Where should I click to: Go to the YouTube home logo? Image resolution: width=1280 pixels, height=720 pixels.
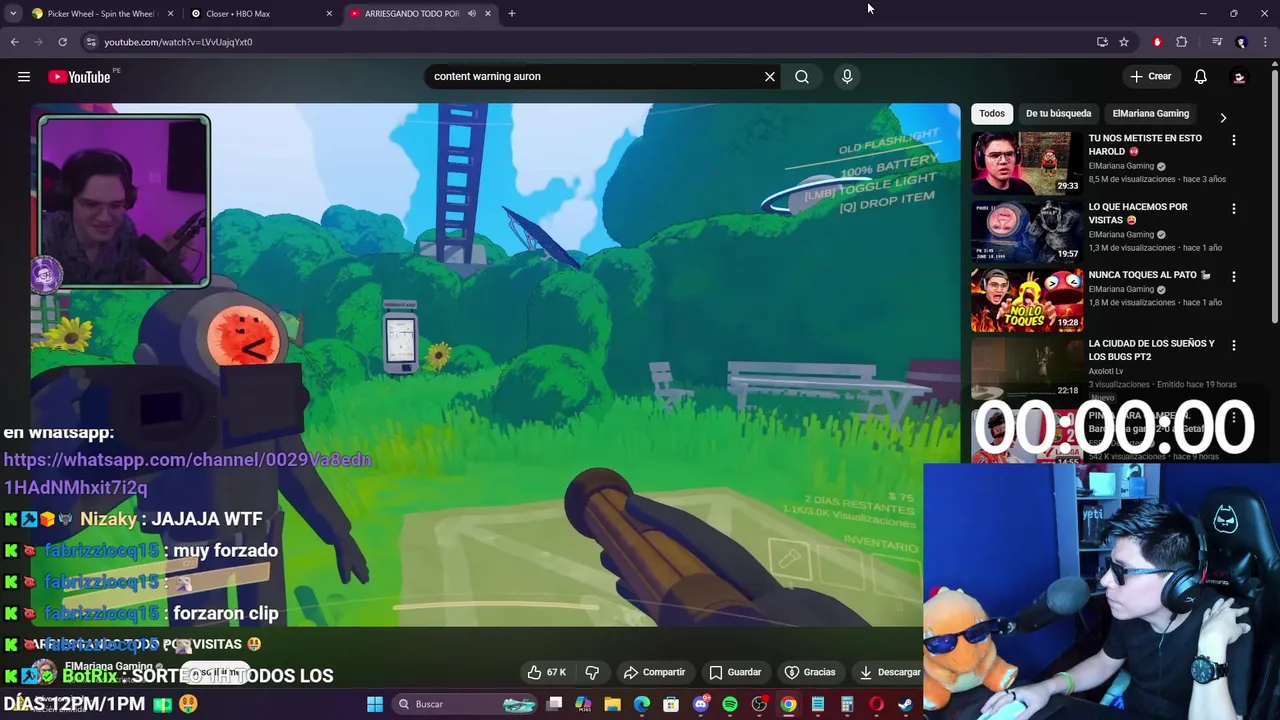[x=79, y=77]
